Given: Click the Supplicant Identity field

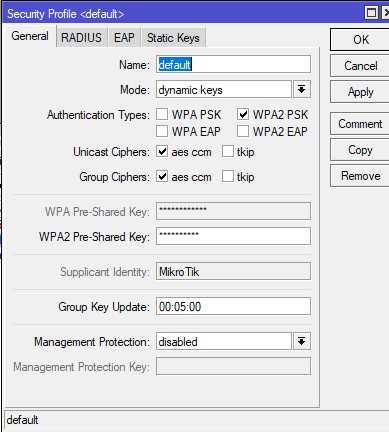Looking at the screenshot, I should 233,271.
